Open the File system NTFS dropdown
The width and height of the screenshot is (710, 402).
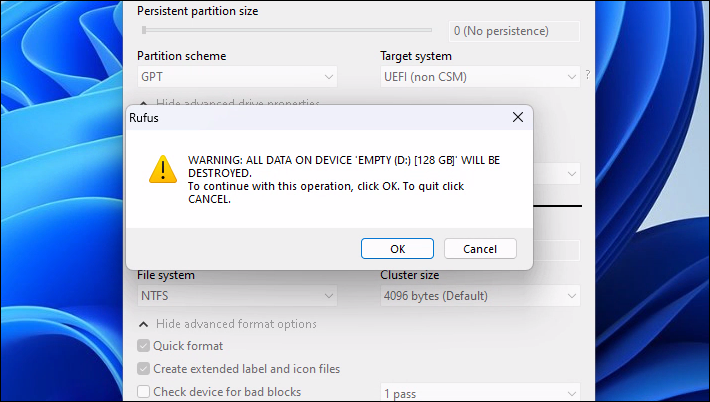[x=237, y=296]
